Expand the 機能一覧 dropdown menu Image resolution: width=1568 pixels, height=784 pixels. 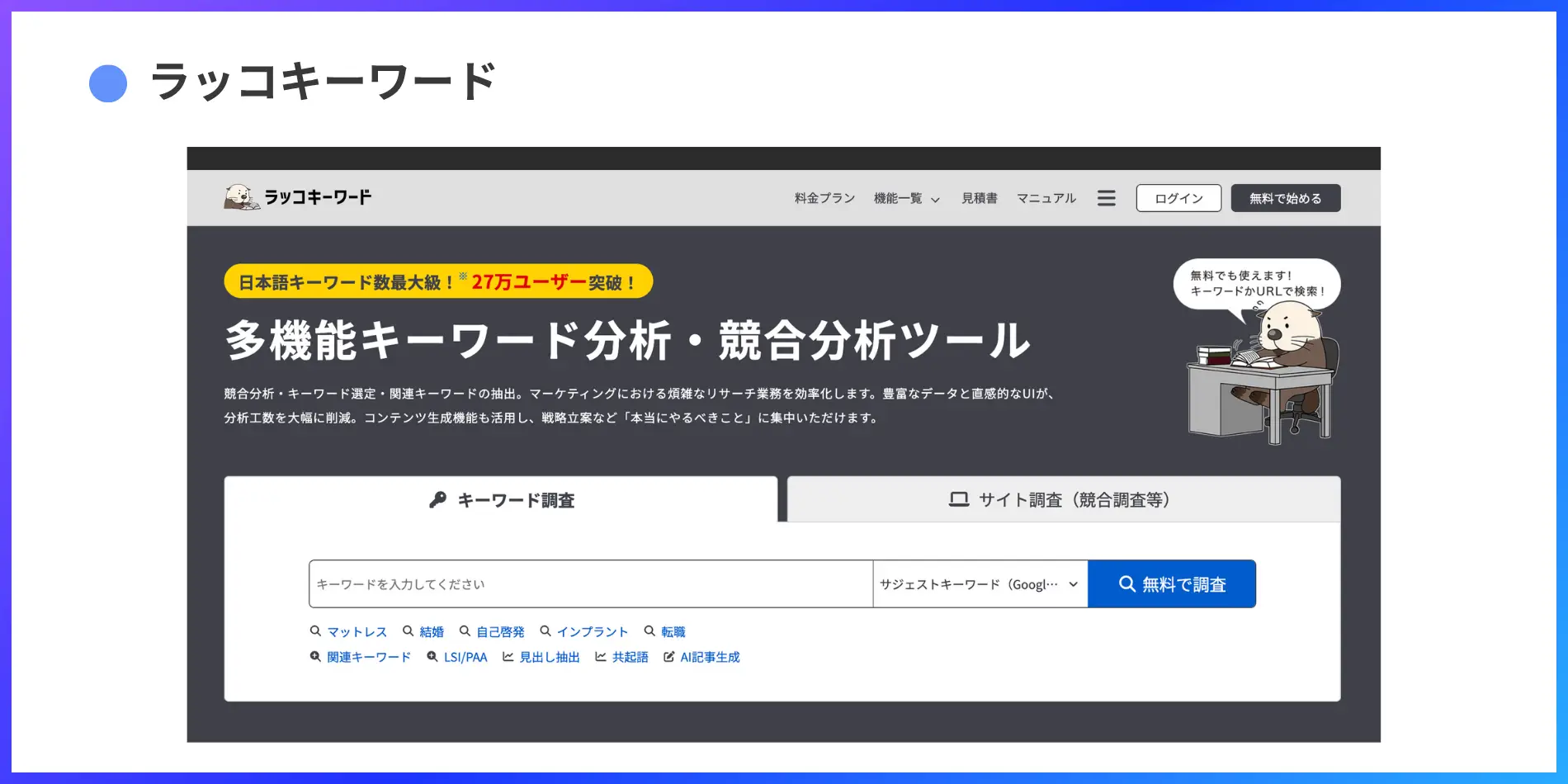pyautogui.click(x=906, y=198)
